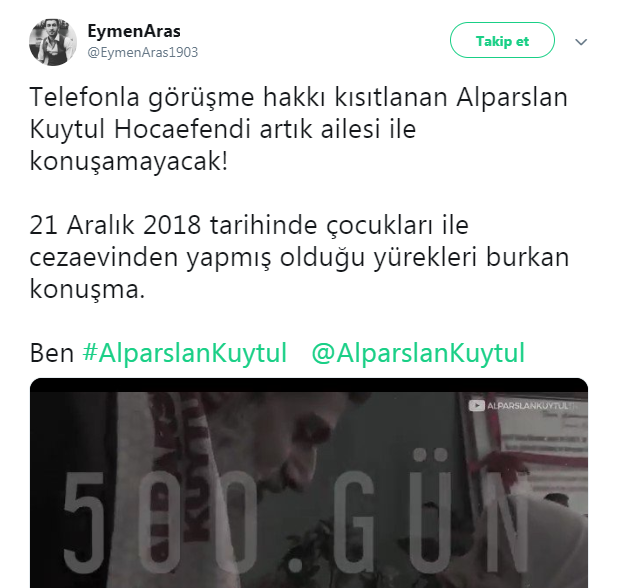Image resolution: width=620 pixels, height=588 pixels.
Task: Play the embedded 500. GÜN video
Action: point(309,483)
